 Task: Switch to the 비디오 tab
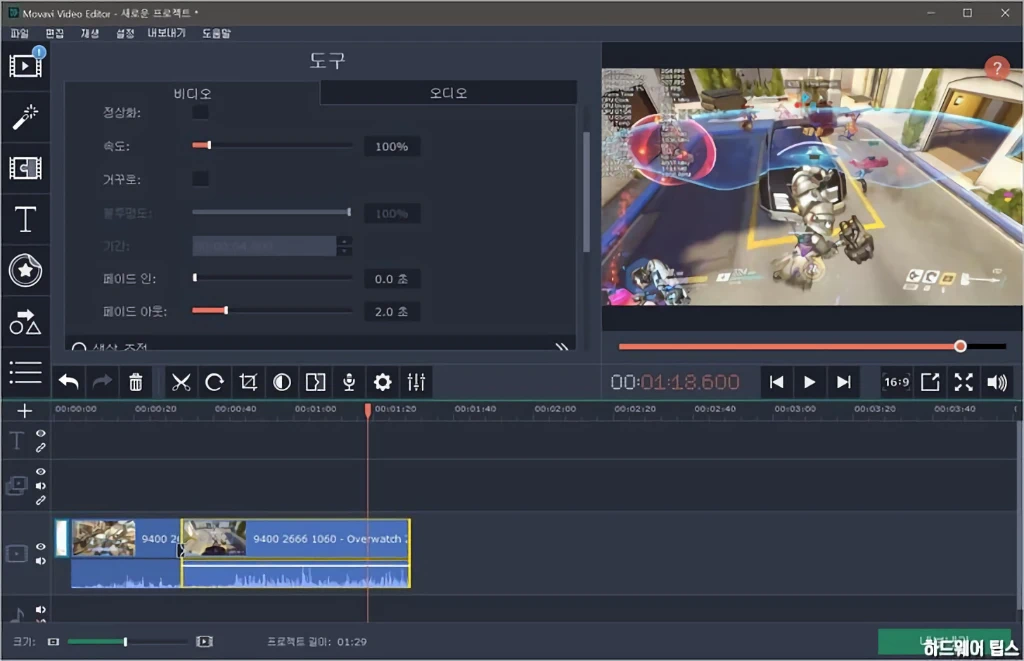click(x=193, y=93)
